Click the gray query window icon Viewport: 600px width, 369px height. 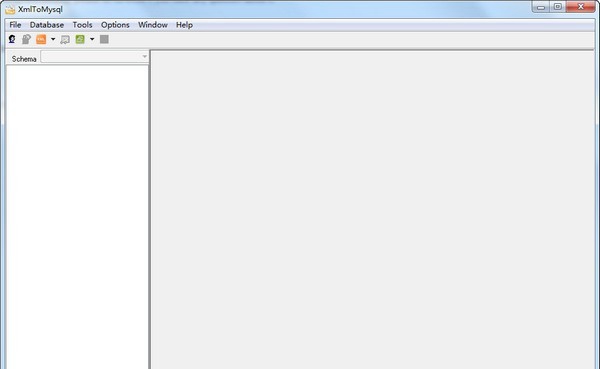coord(65,39)
